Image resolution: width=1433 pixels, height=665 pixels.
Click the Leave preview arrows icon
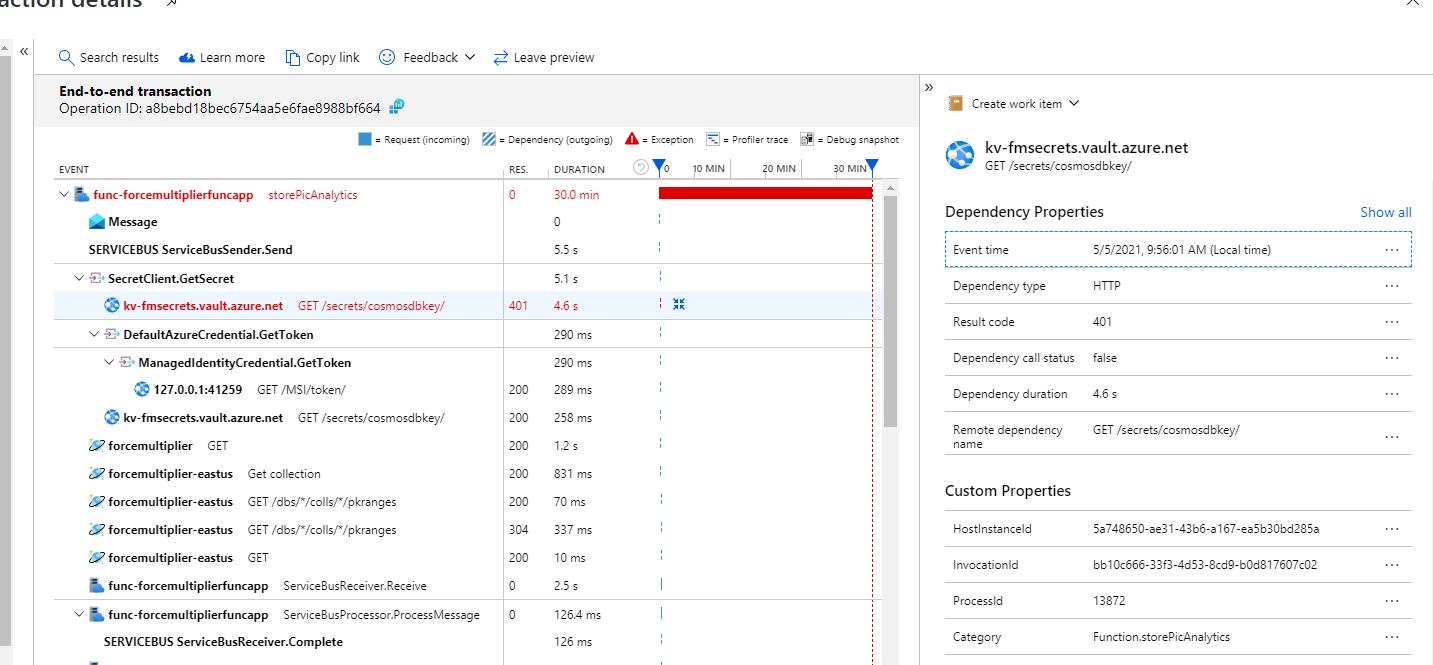501,57
